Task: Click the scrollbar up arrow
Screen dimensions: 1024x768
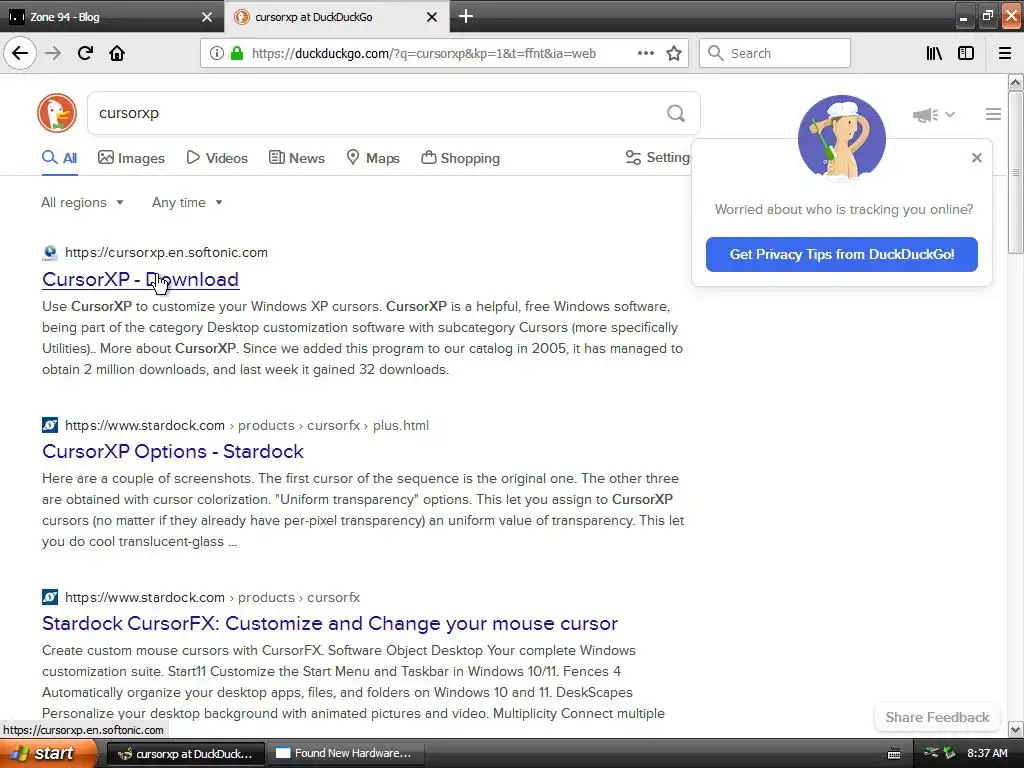Action: (x=1015, y=82)
